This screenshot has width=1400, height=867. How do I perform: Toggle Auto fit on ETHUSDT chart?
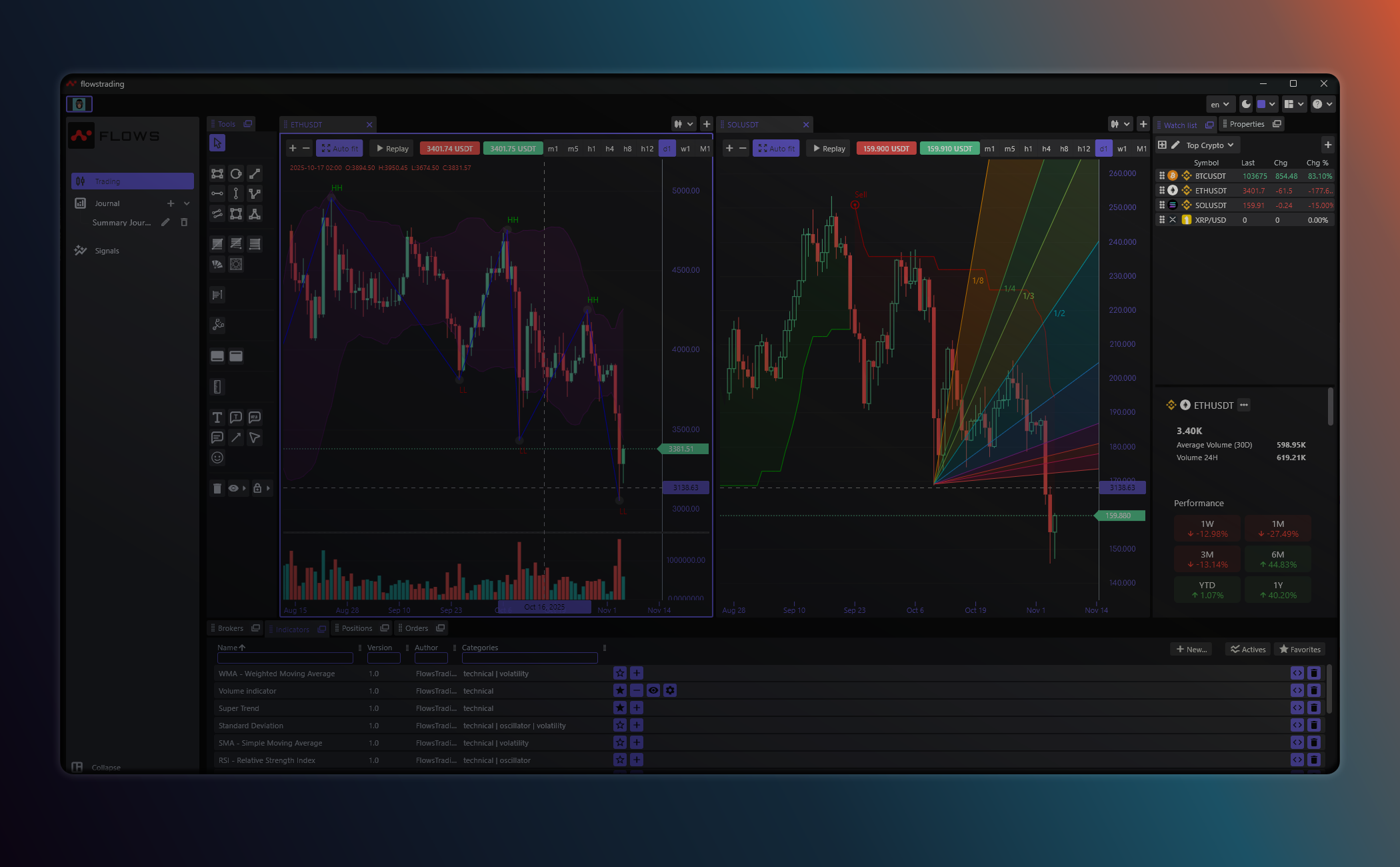[340, 149]
